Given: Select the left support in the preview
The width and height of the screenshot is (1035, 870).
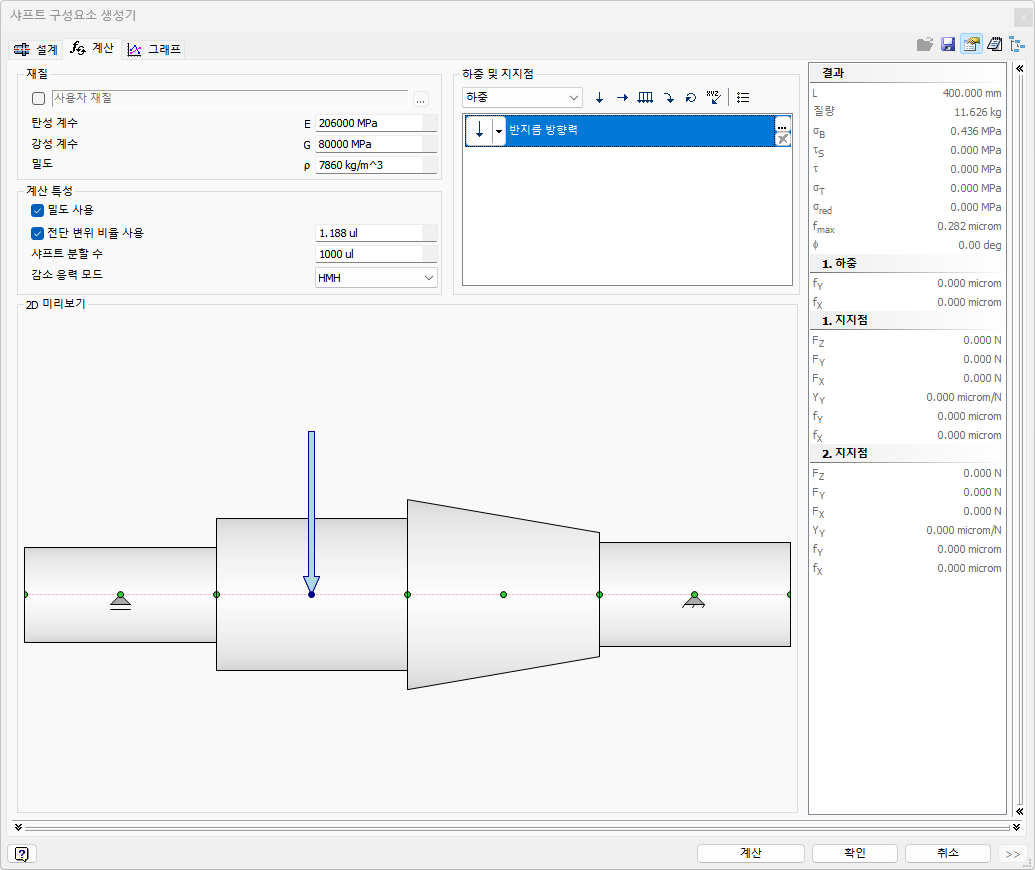Looking at the screenshot, I should (120, 601).
